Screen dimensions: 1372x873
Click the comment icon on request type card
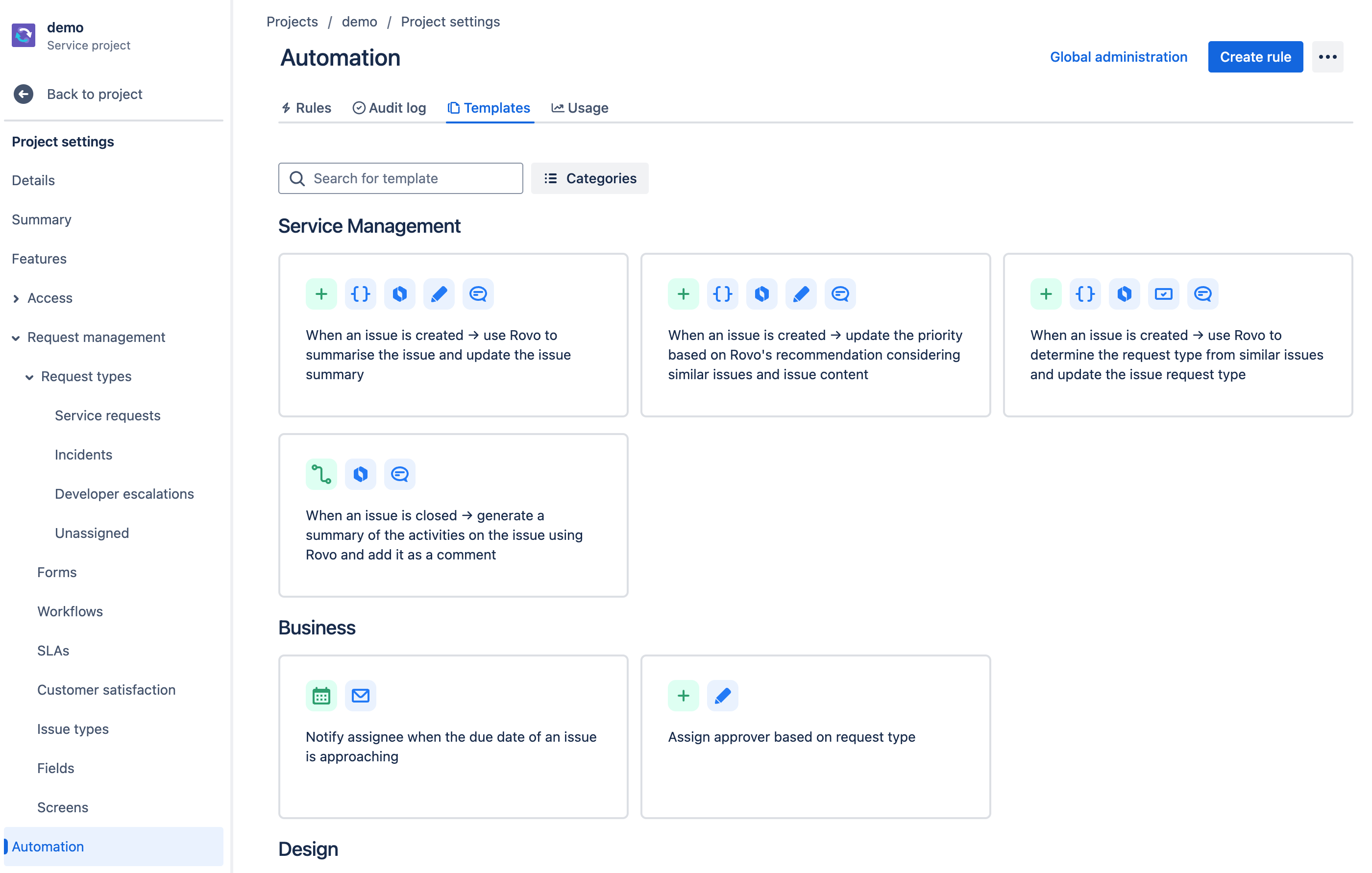(1202, 294)
